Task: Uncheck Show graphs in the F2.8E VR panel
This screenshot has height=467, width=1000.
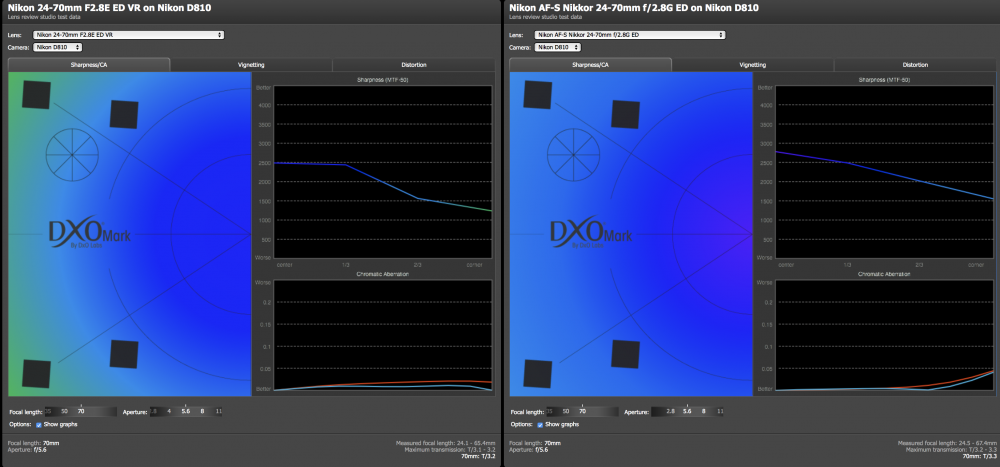Action: pos(39,424)
